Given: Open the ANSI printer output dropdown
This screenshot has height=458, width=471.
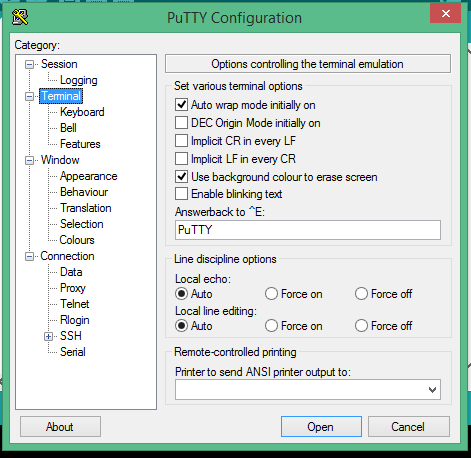Looking at the screenshot, I should coord(432,389).
